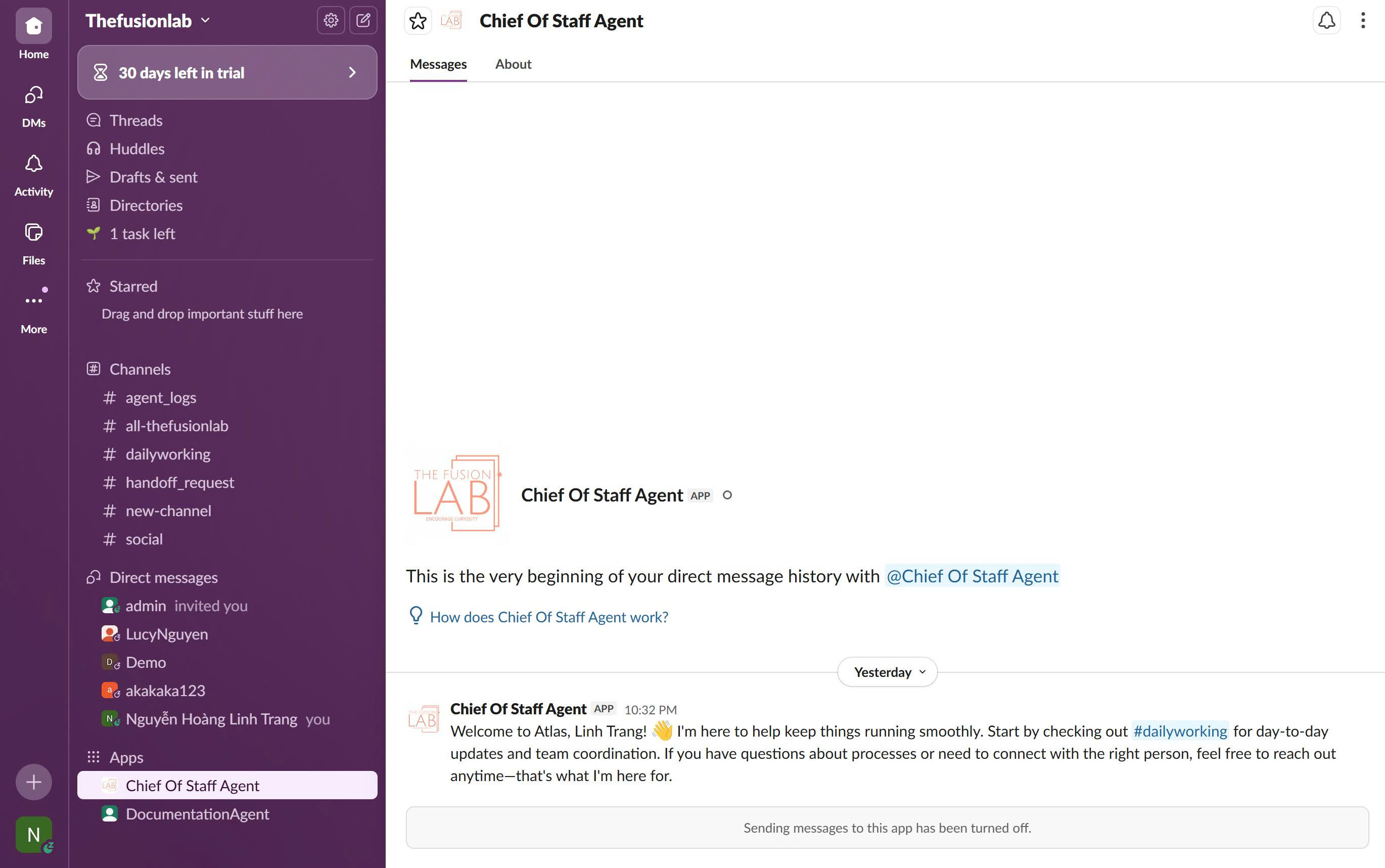Click the @Chief Of Staff Agent mention

coord(973,576)
